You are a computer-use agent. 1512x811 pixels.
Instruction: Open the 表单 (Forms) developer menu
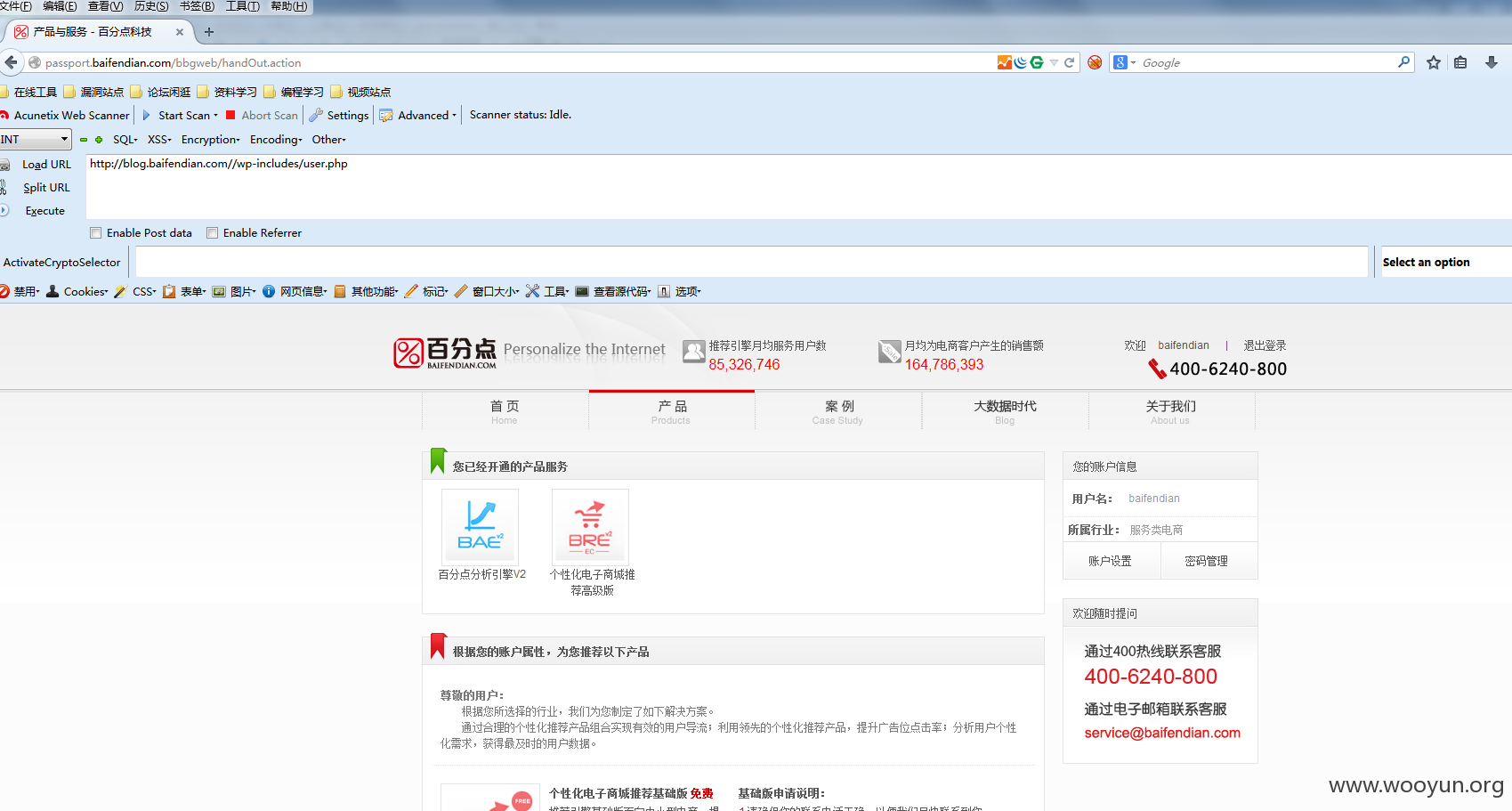184,291
